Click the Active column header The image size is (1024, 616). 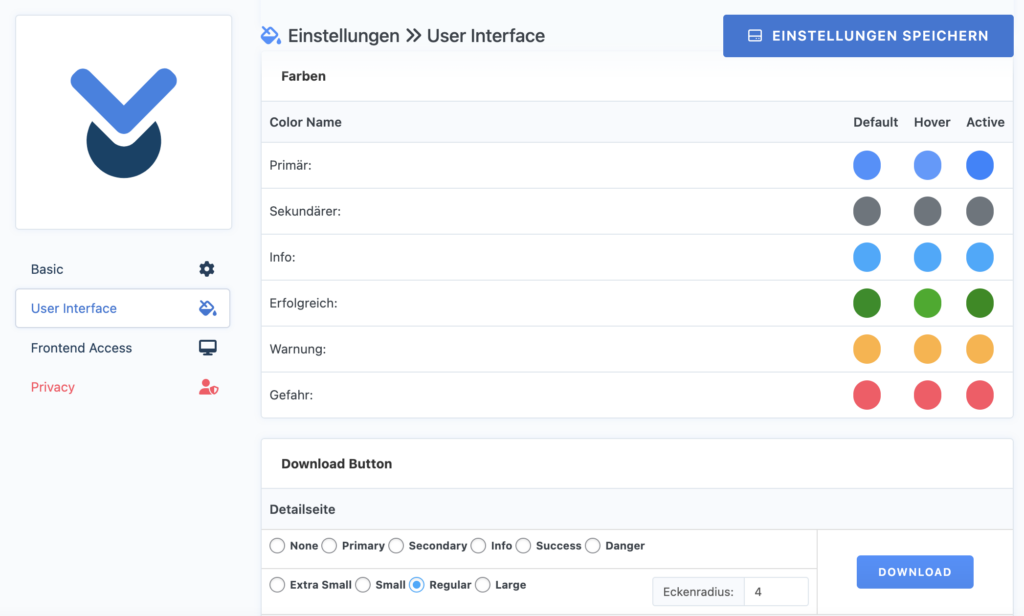pos(985,122)
